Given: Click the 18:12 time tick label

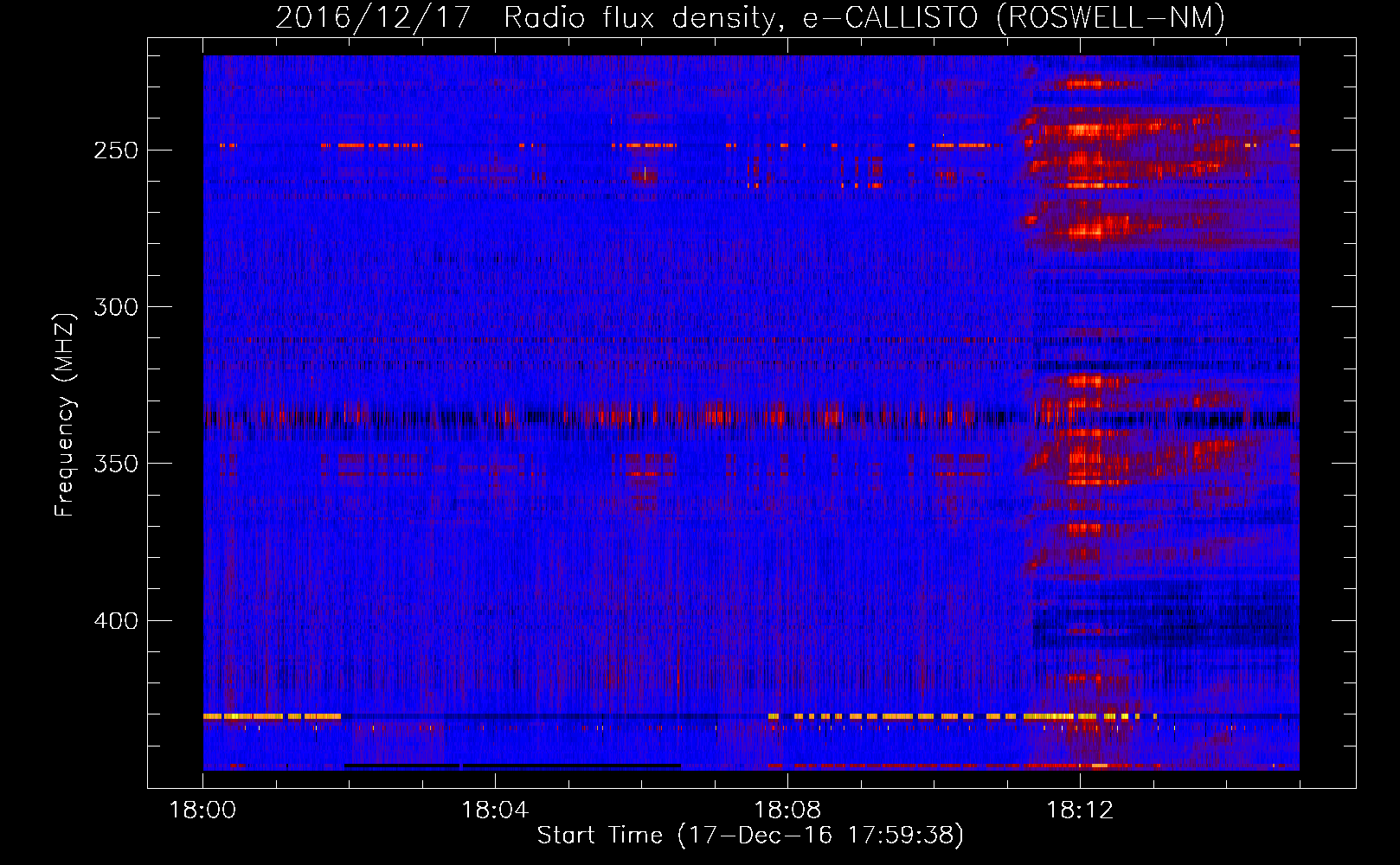Looking at the screenshot, I should coord(1080,811).
